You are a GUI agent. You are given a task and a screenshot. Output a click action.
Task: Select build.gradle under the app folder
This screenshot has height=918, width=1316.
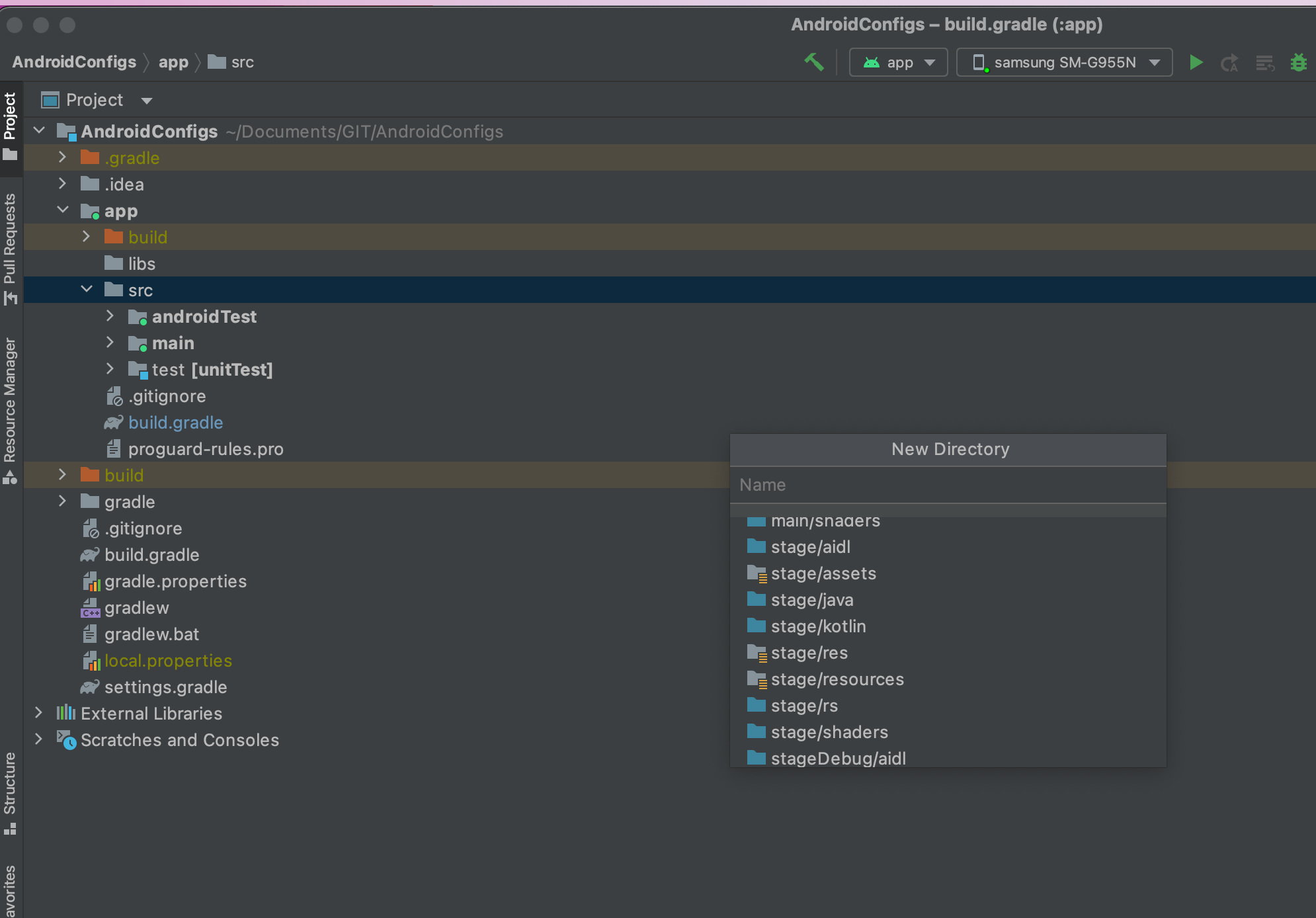coord(175,422)
